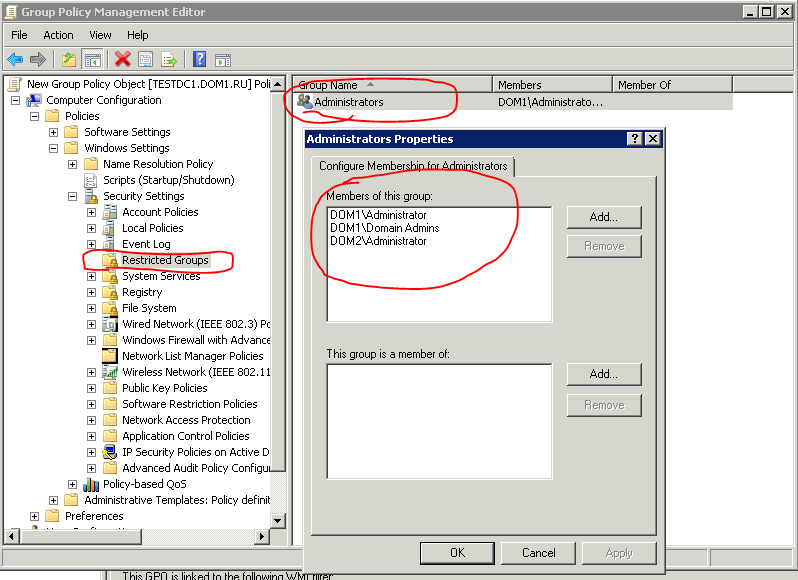798x580 pixels.
Task: Click the tree pane scroll-down arrow
Action: (277, 520)
